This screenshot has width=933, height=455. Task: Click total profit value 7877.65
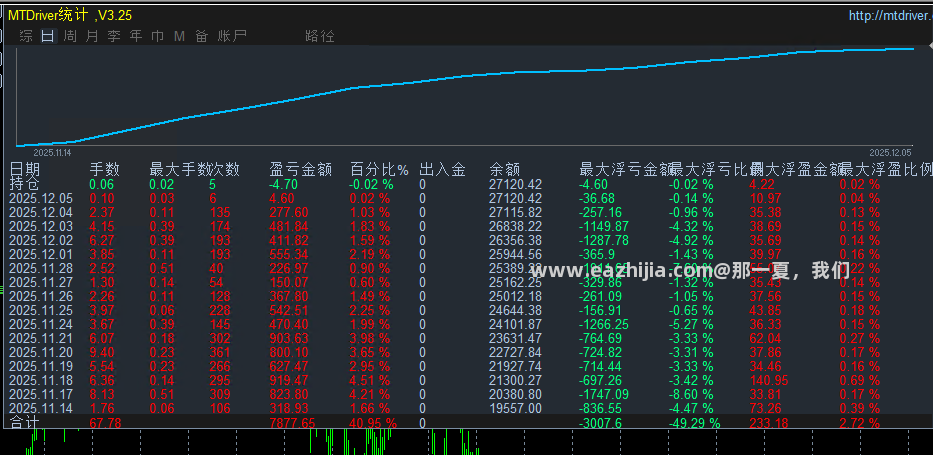(x=292, y=423)
